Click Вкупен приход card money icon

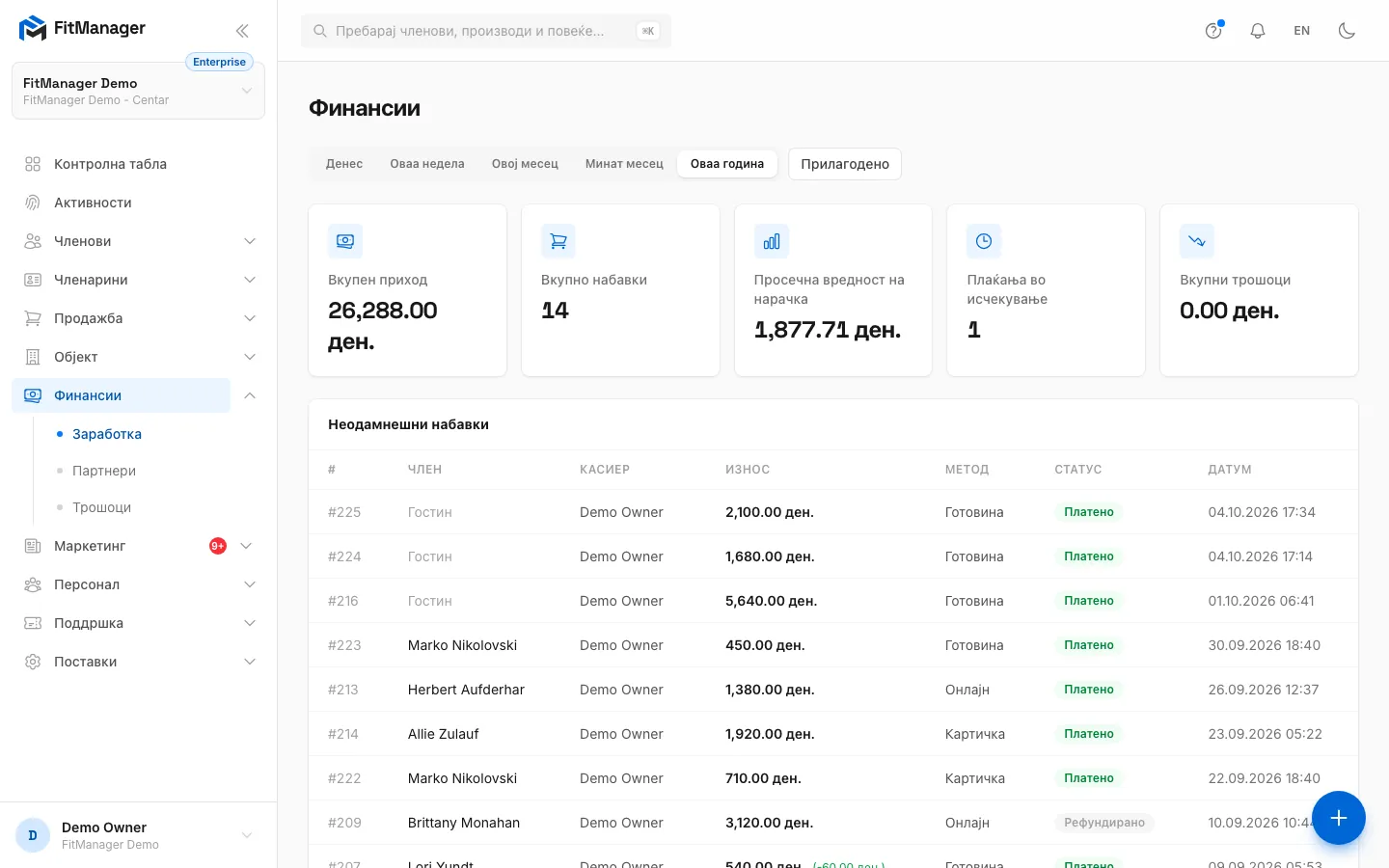pos(345,241)
